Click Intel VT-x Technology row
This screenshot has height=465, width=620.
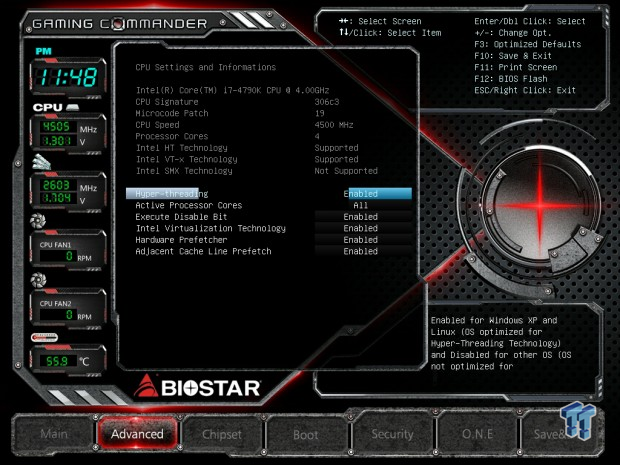[x=247, y=159]
